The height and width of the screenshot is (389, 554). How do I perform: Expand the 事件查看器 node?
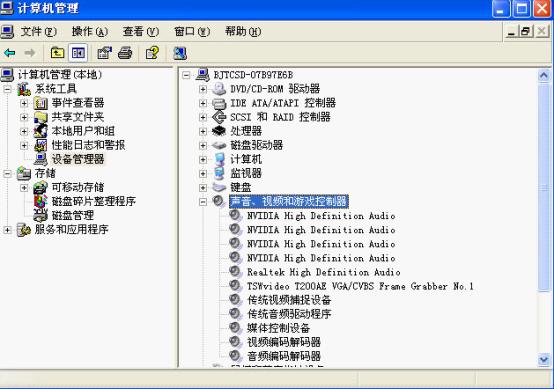pos(24,103)
